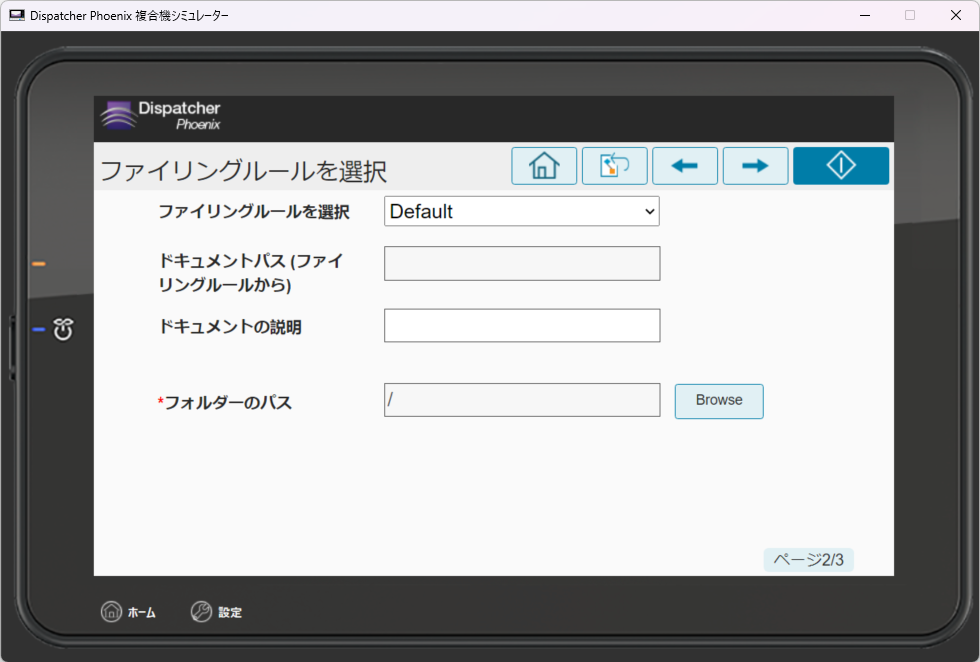Click the ドキュメントパス text field

[521, 263]
